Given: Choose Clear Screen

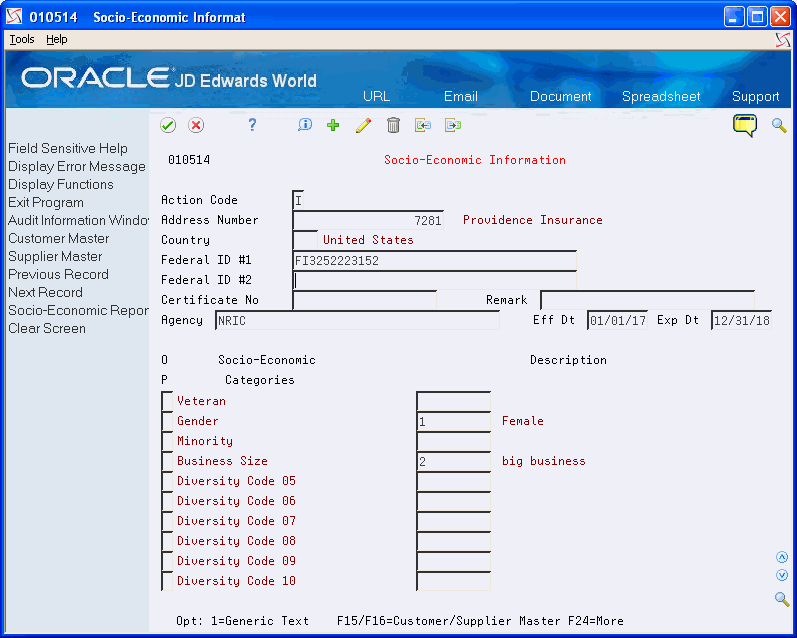Looking at the screenshot, I should (47, 328).
